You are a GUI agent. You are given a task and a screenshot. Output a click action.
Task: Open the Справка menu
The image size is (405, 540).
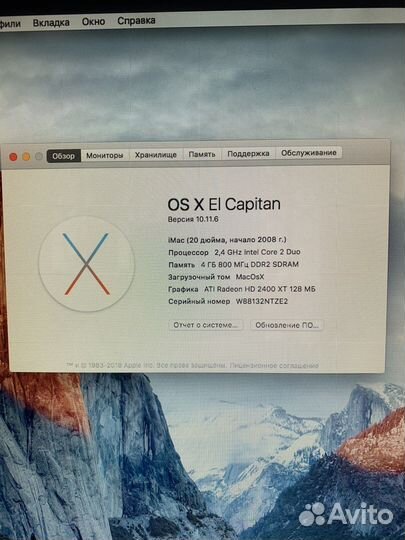(x=136, y=21)
